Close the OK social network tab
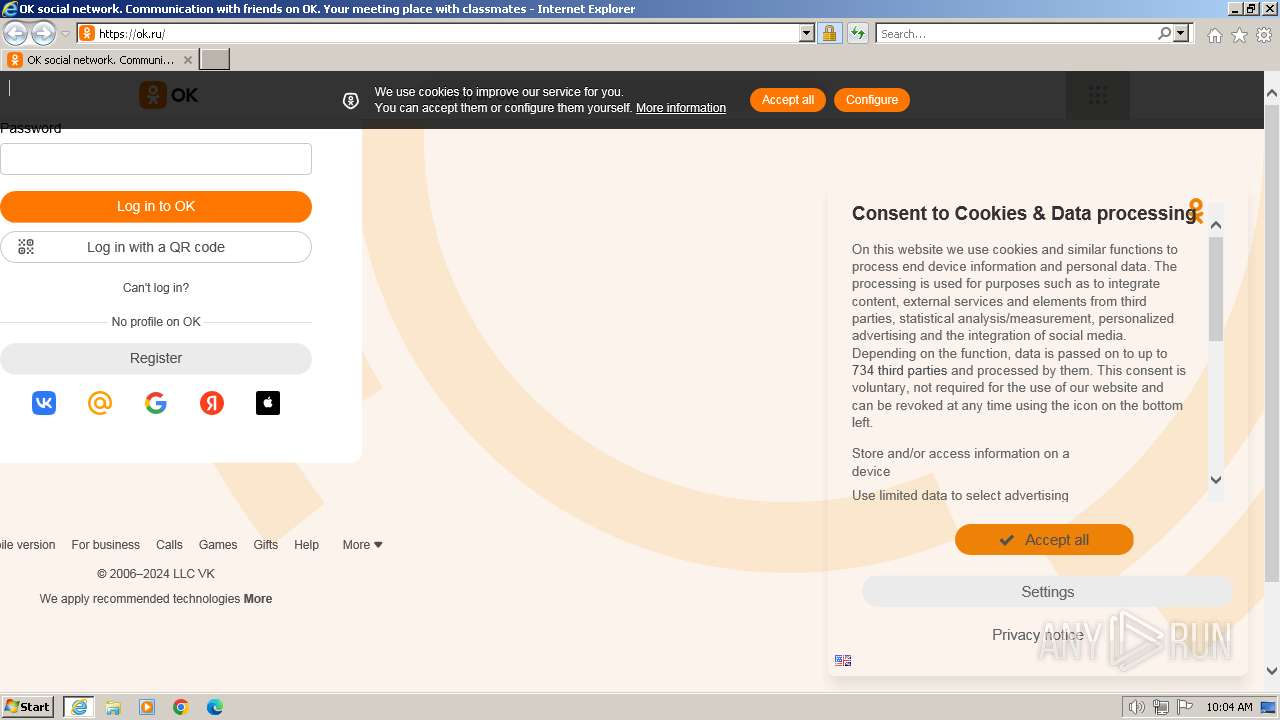 pos(187,60)
